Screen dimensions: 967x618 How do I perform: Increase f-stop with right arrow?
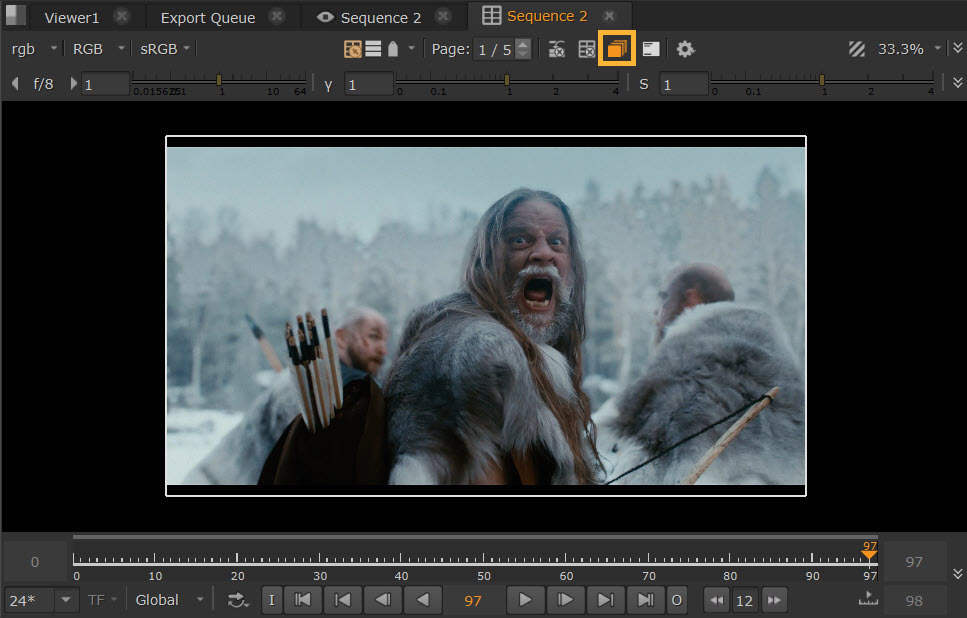coord(73,83)
